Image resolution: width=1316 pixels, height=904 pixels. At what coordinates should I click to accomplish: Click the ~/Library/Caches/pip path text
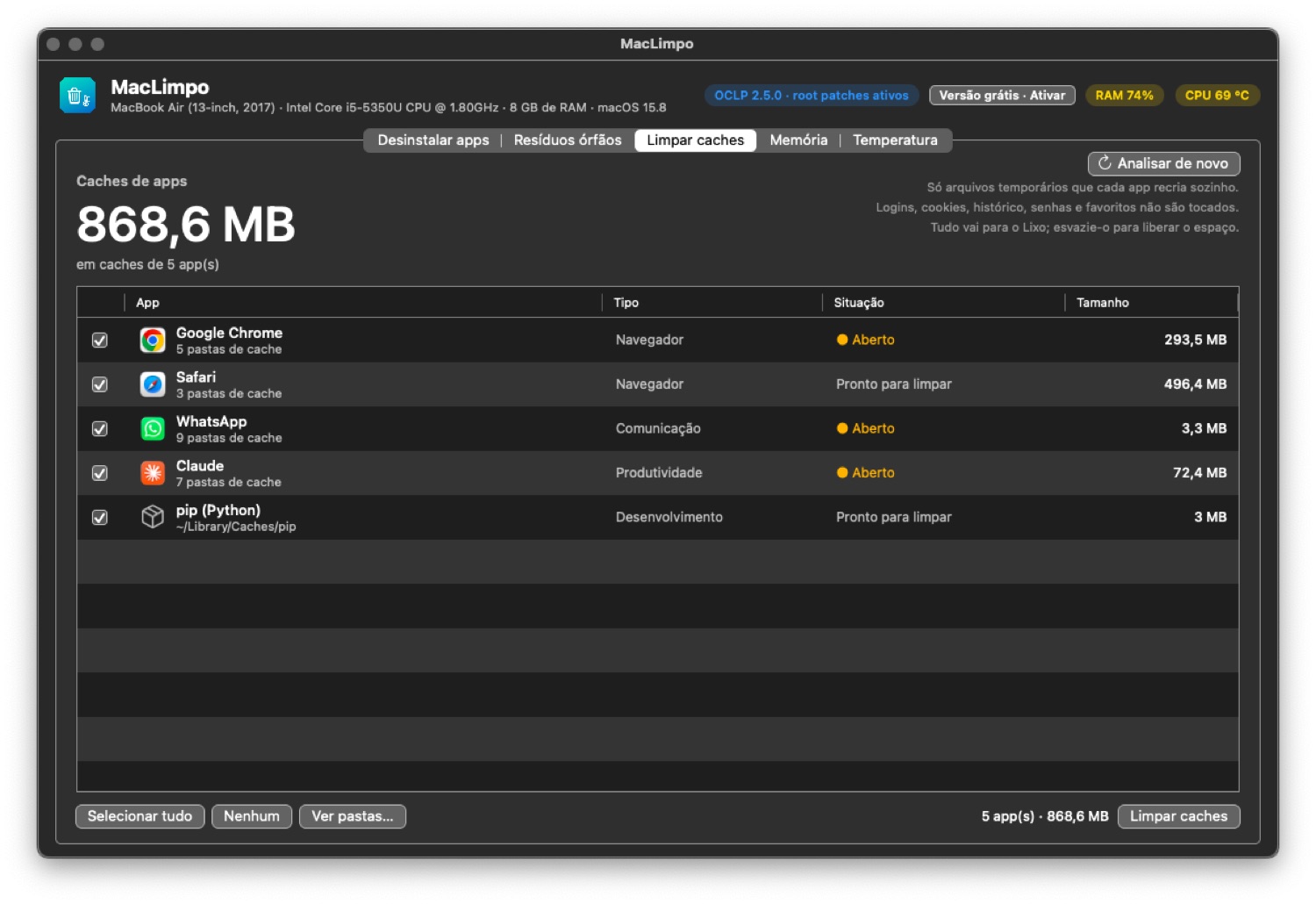pos(236,527)
